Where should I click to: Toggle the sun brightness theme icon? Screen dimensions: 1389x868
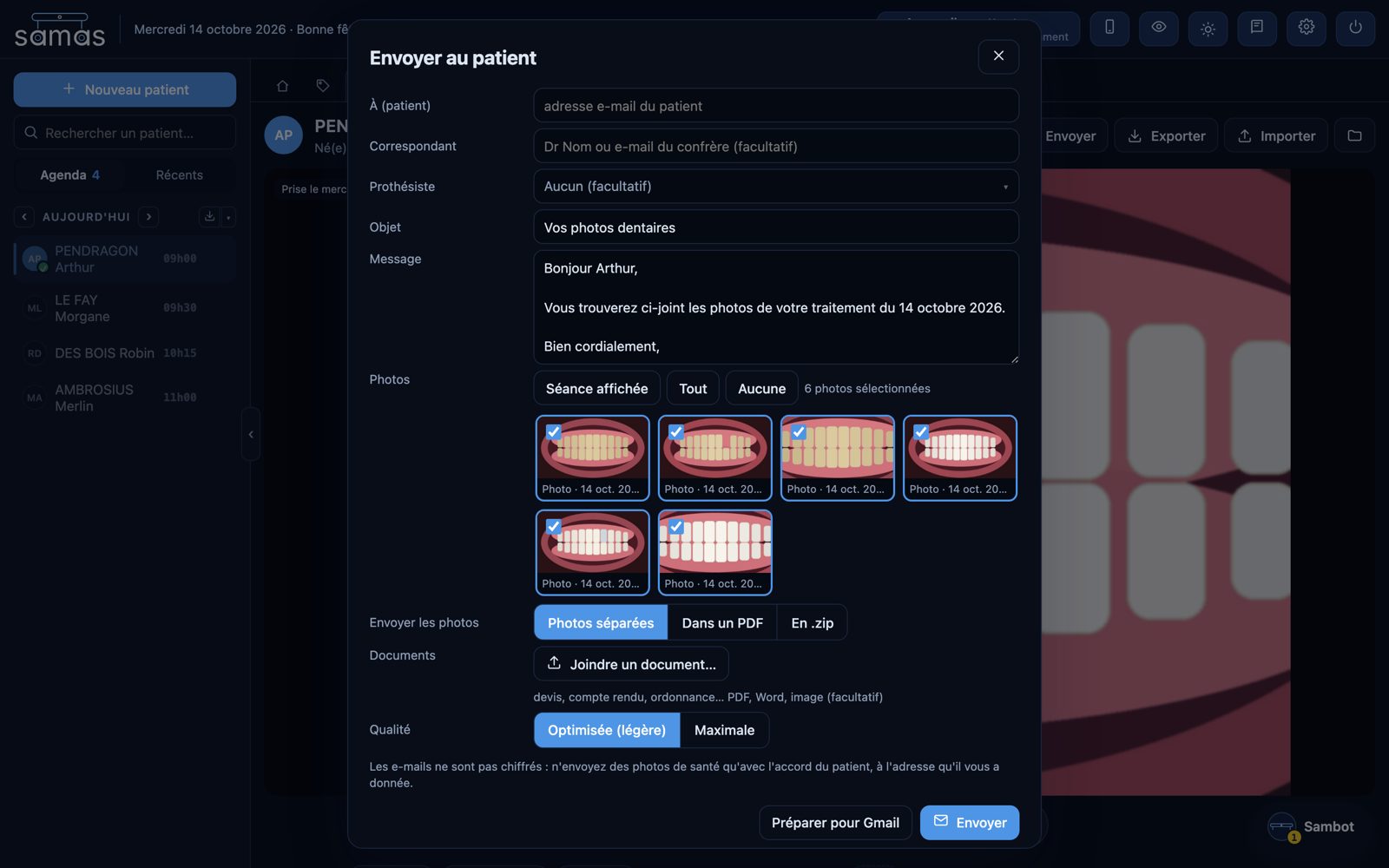click(1208, 28)
